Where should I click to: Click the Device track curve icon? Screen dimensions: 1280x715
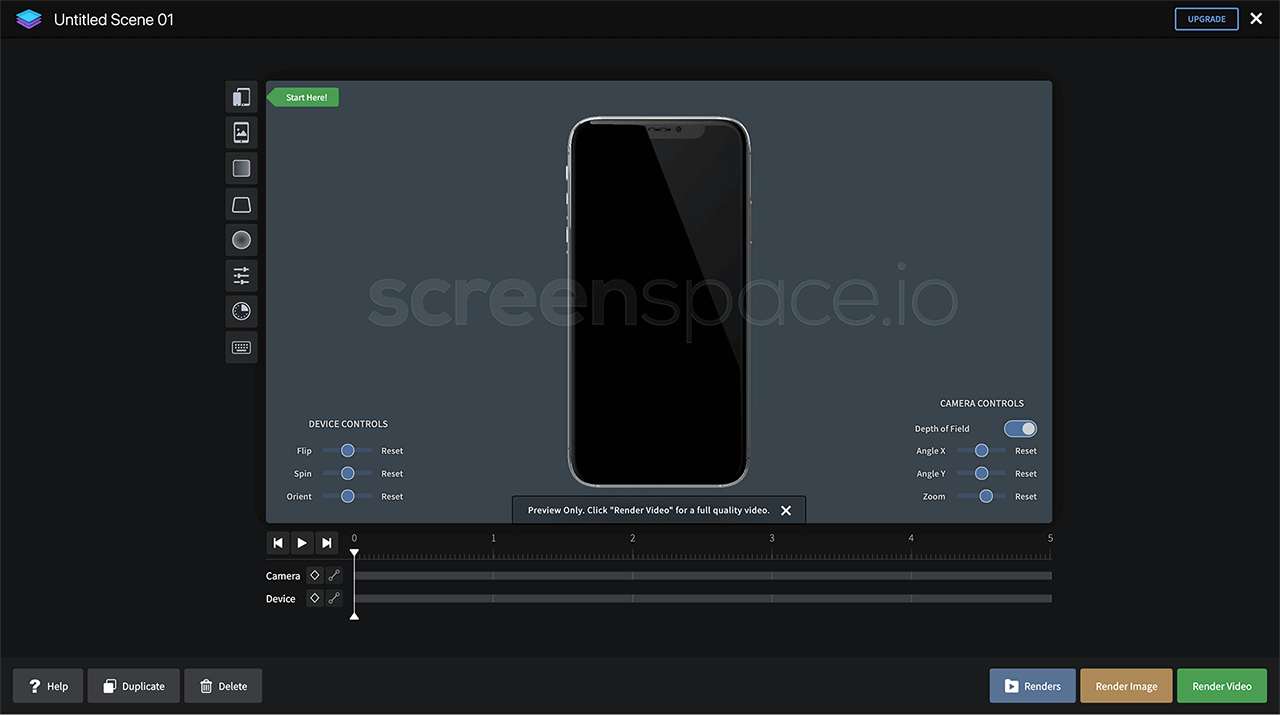[x=334, y=598]
